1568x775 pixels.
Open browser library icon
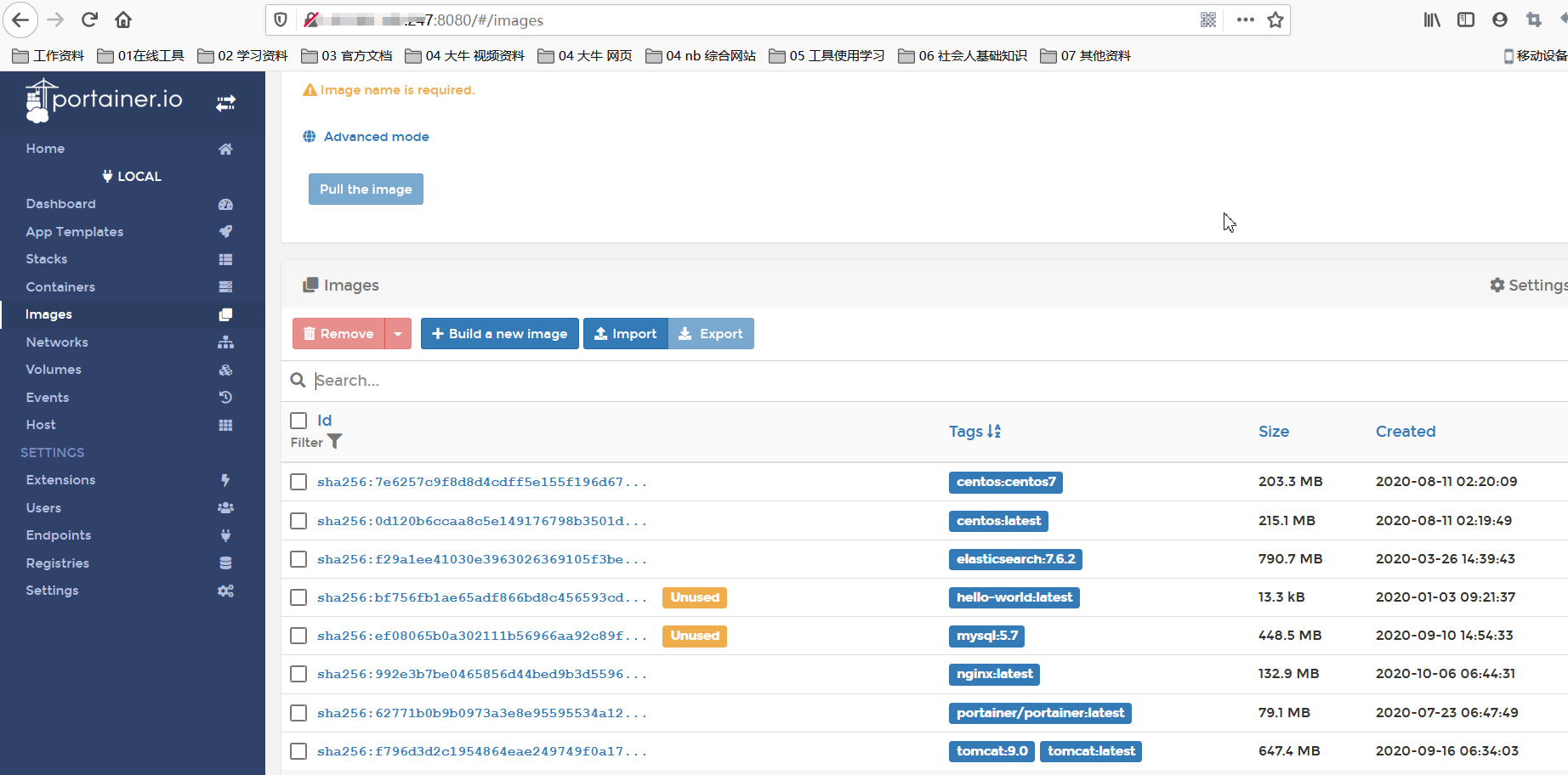point(1432,20)
